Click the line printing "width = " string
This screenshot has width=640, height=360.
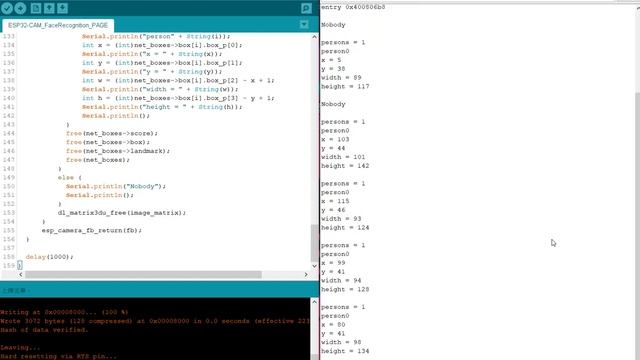[160, 89]
